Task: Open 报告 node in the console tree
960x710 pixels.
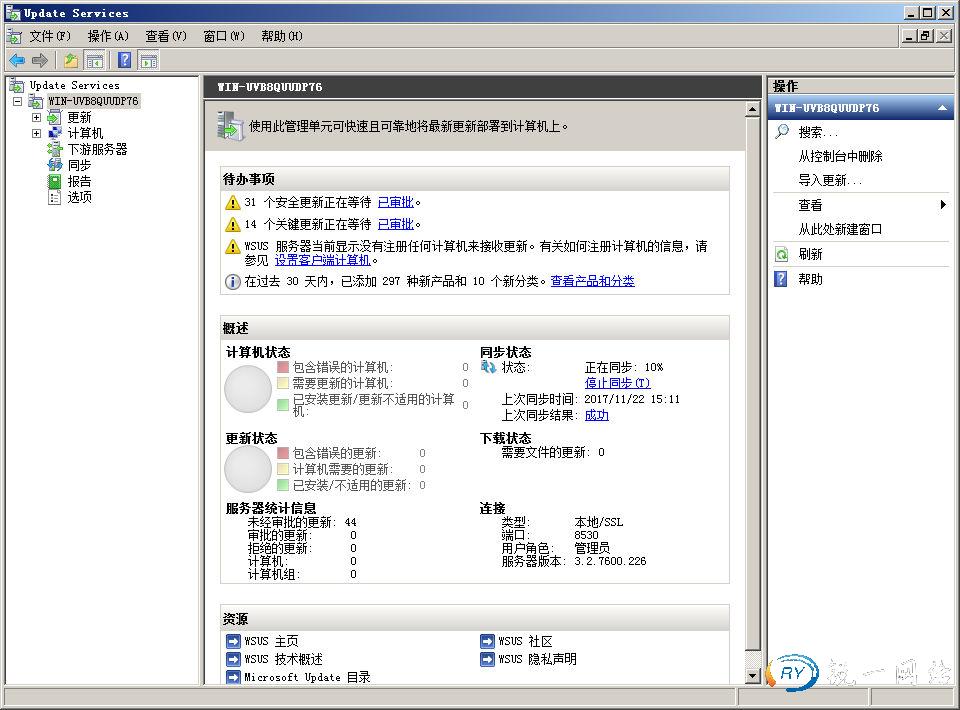Action: click(79, 181)
